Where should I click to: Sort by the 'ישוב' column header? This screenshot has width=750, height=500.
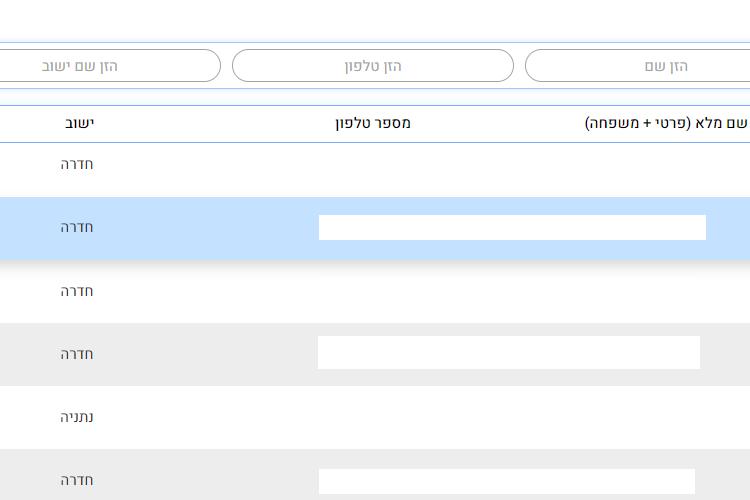pos(79,123)
